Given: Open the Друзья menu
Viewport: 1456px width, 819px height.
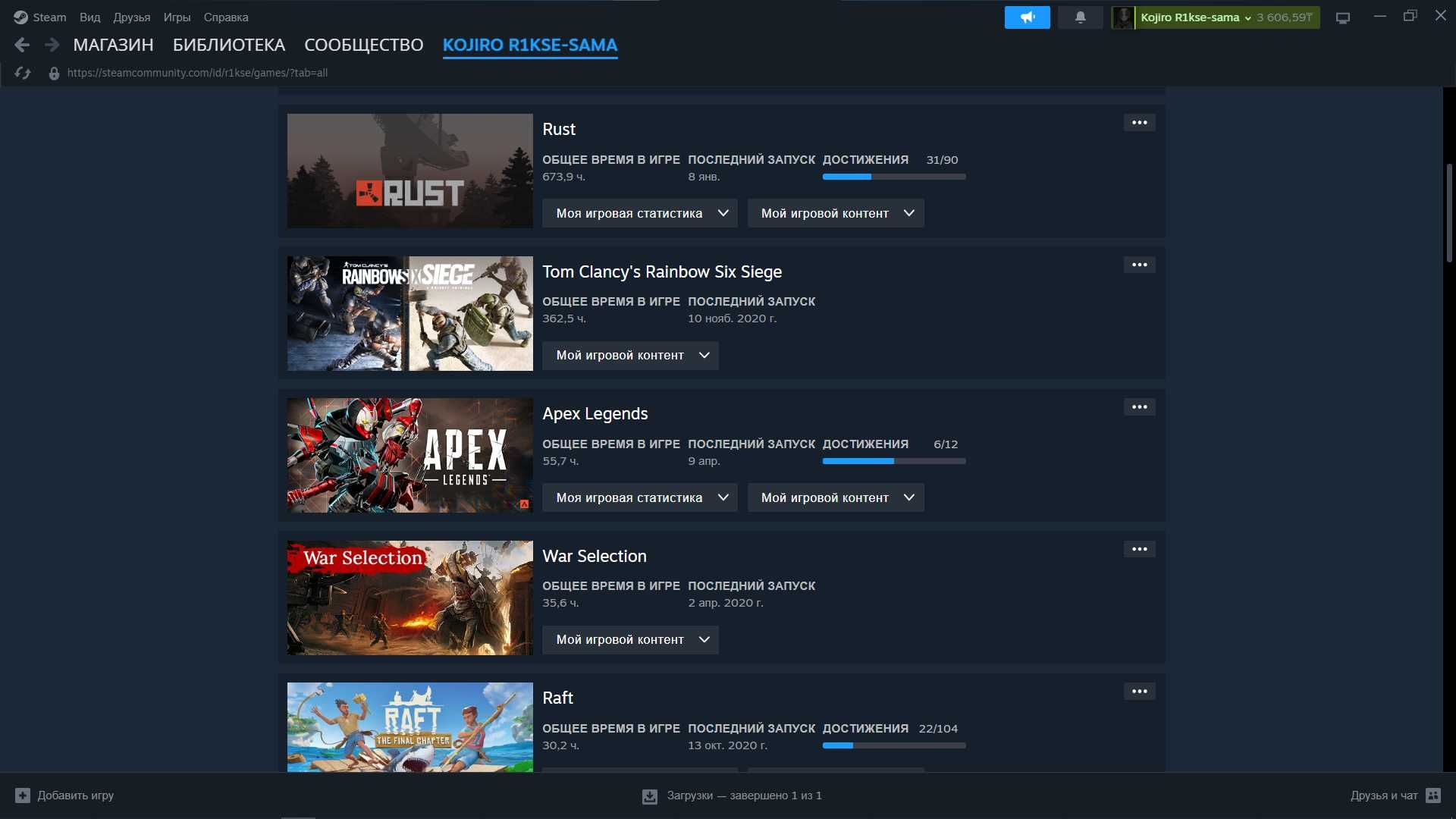Looking at the screenshot, I should coord(131,17).
